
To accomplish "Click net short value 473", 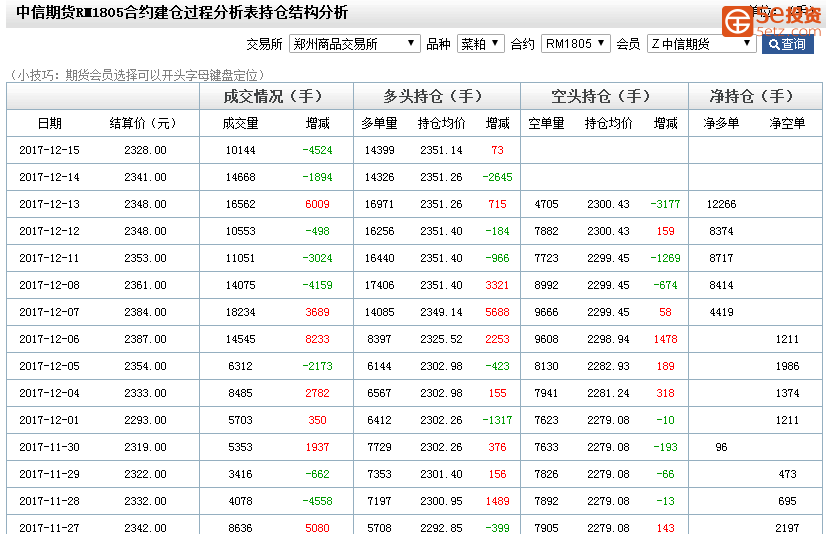I will (787, 474).
